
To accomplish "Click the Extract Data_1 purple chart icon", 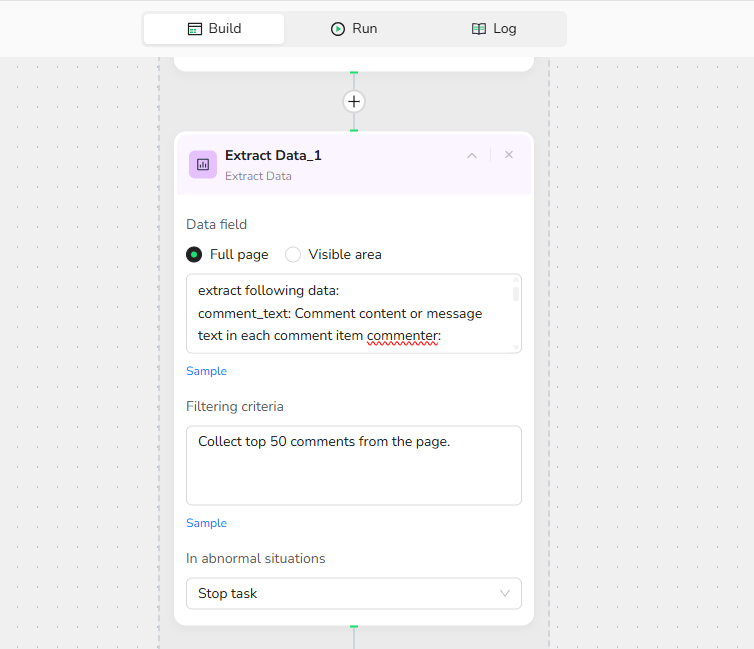I will (203, 164).
